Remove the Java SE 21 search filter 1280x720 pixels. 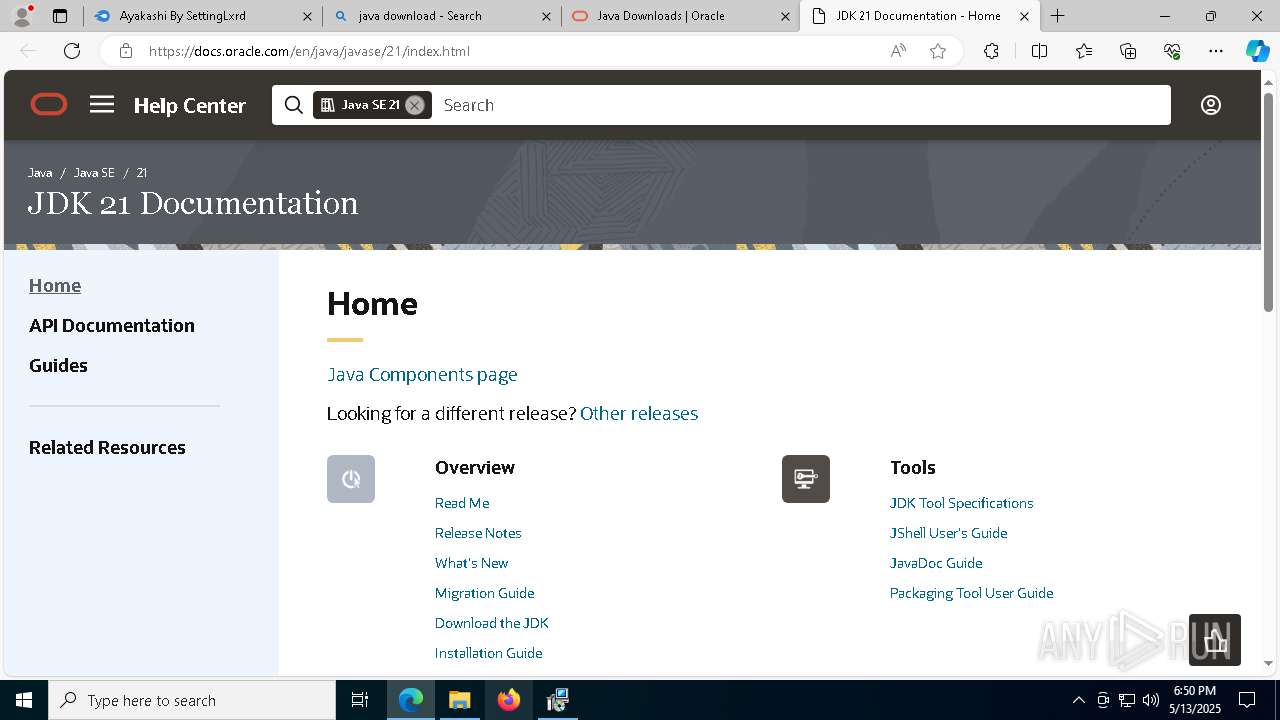click(414, 105)
